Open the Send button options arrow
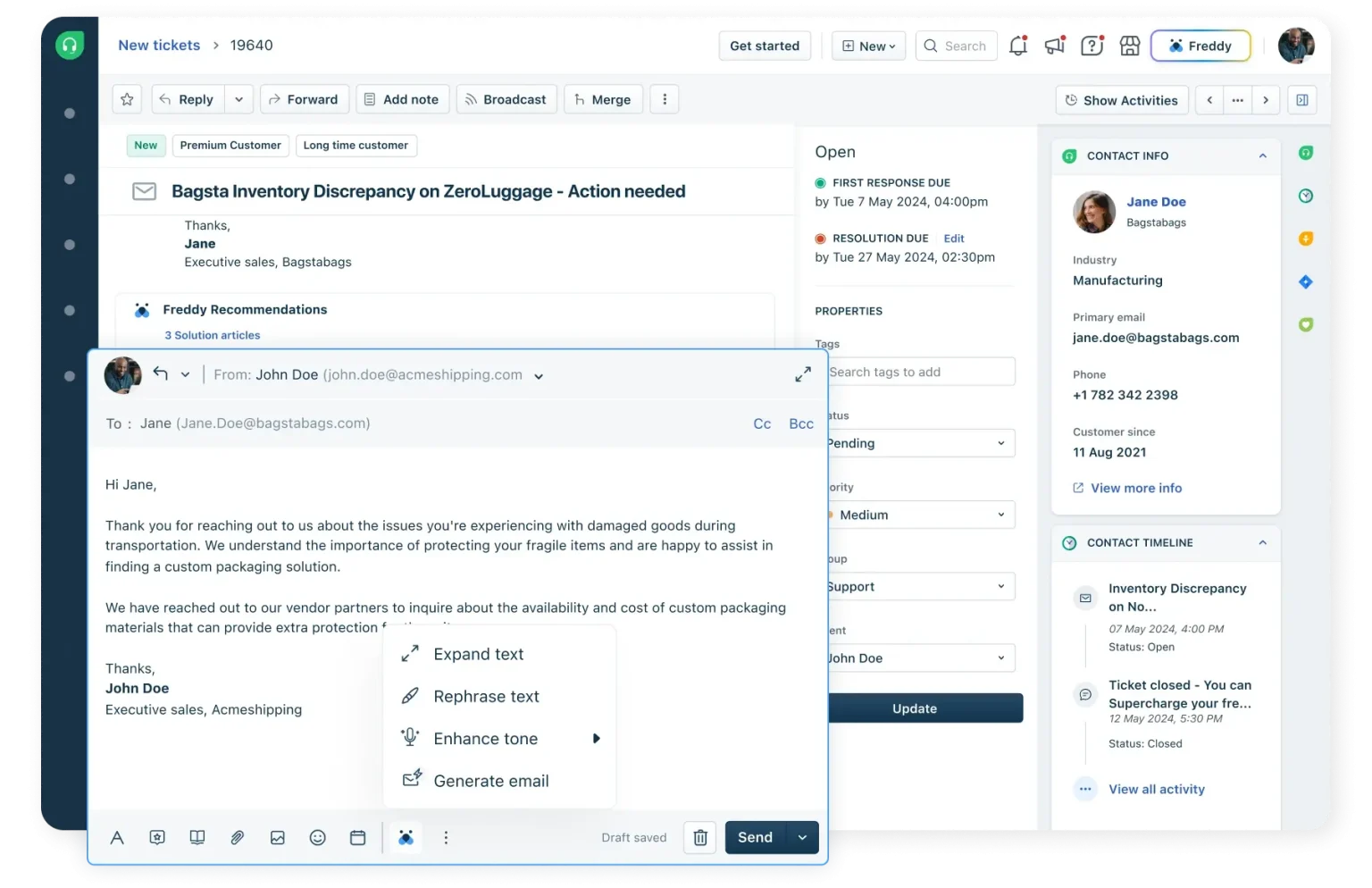The image size is (1372, 888). (802, 837)
